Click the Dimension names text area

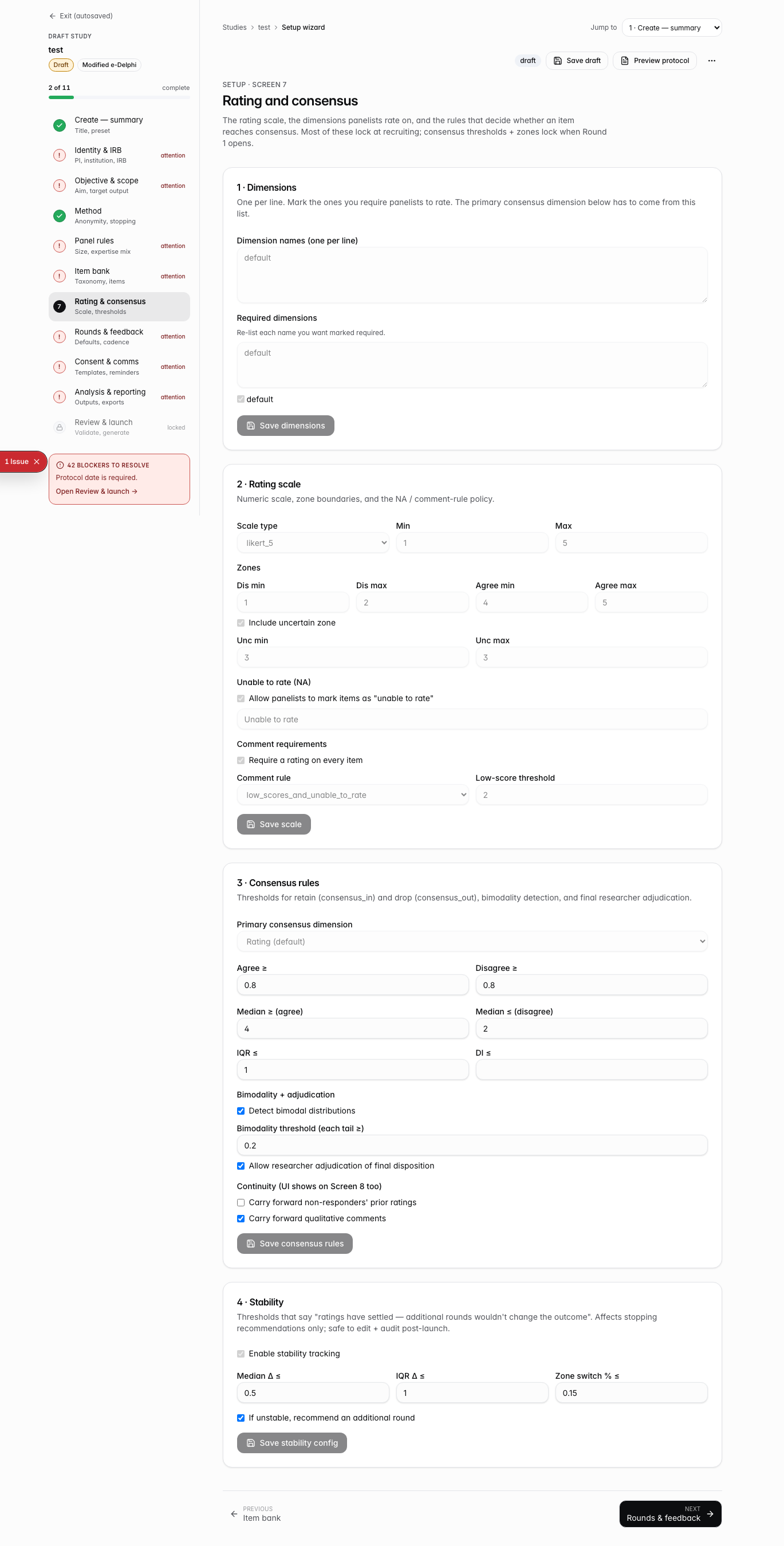pyautogui.click(x=472, y=276)
